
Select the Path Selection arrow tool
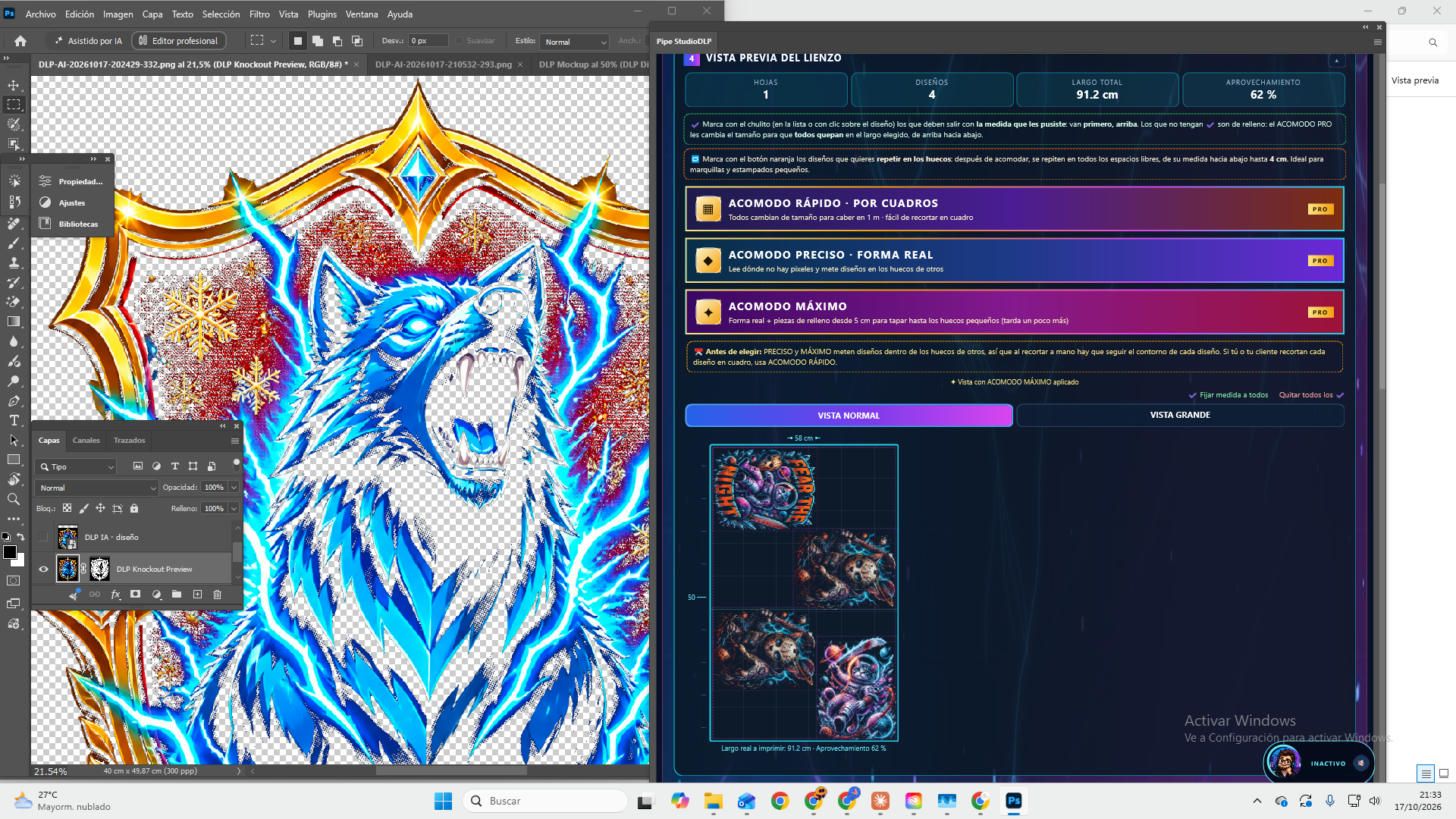(14, 440)
